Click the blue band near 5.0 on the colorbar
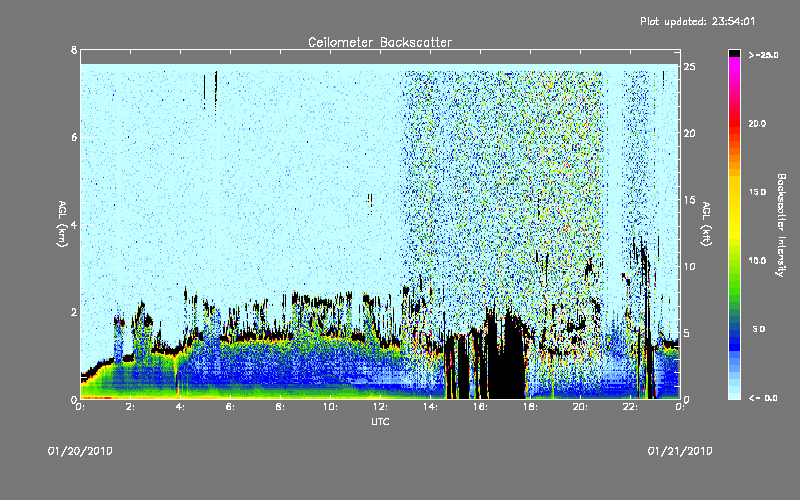 [734, 332]
